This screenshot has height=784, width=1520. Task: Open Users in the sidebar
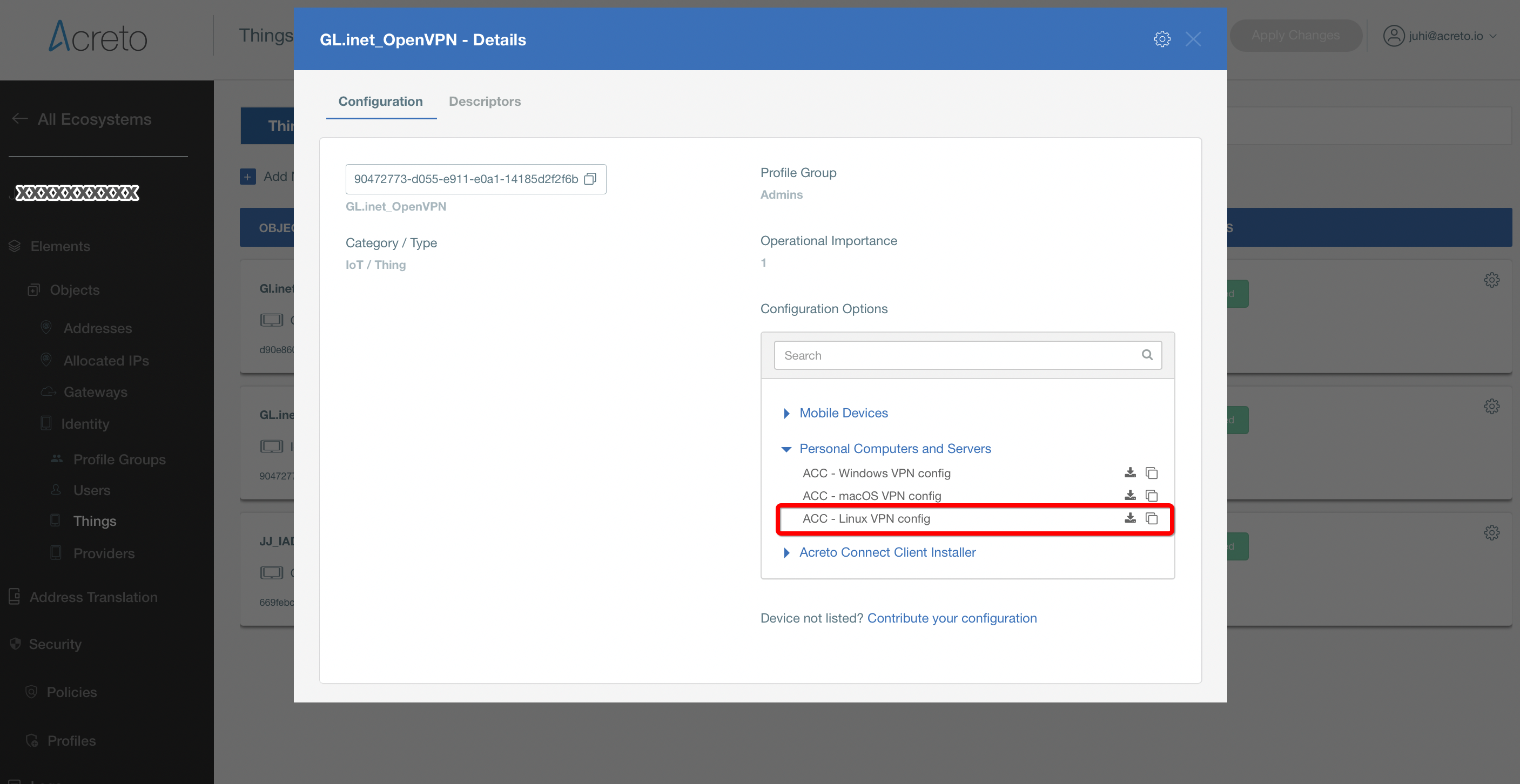coord(92,490)
